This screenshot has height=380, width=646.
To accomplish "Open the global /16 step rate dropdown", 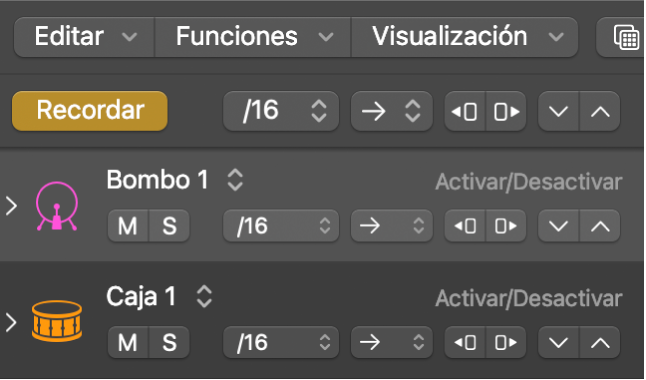I will [x=281, y=111].
